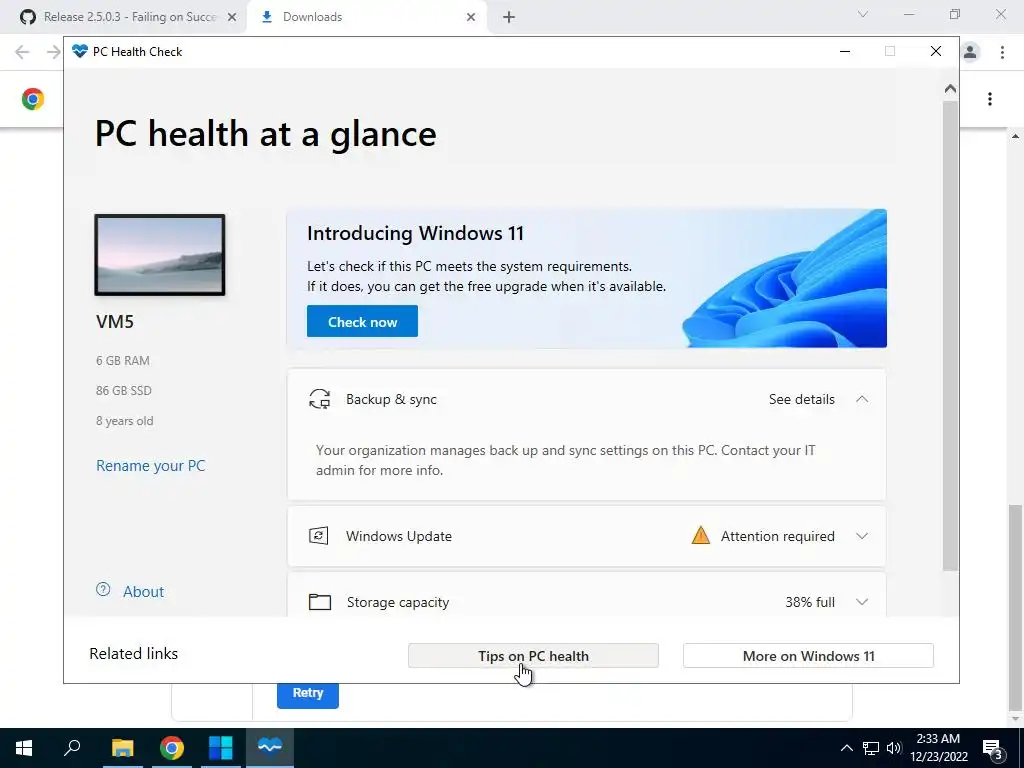The height and width of the screenshot is (768, 1024).
Task: Click the Related links label
Action: tap(134, 654)
